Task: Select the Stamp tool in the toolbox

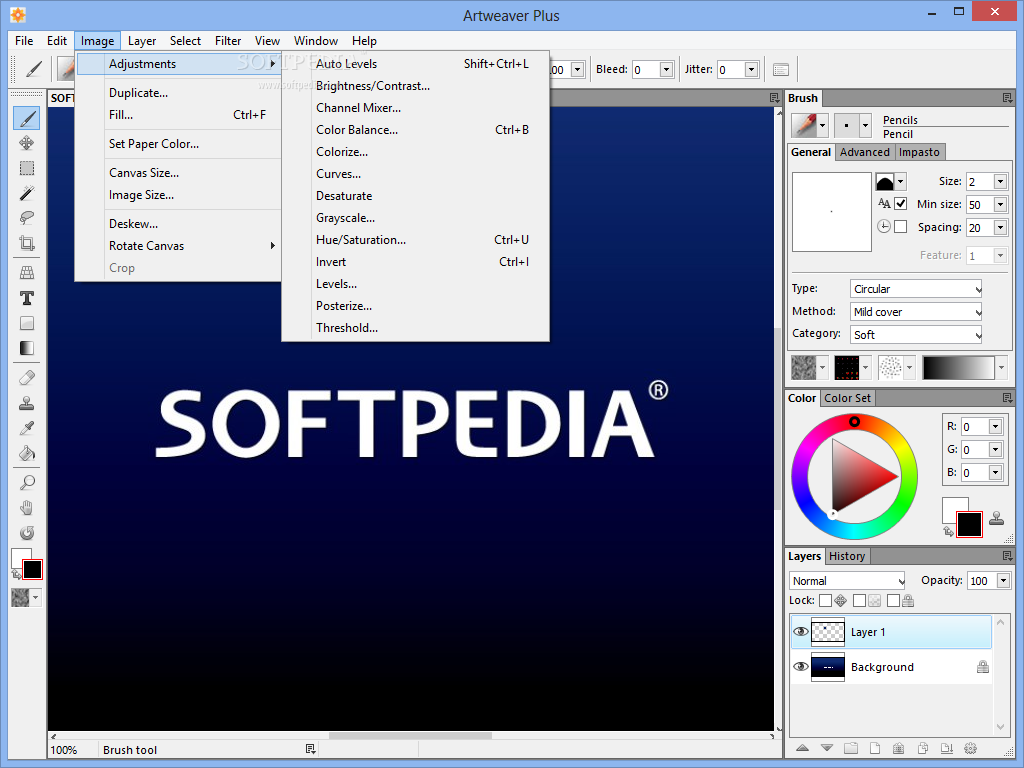Action: [27, 403]
